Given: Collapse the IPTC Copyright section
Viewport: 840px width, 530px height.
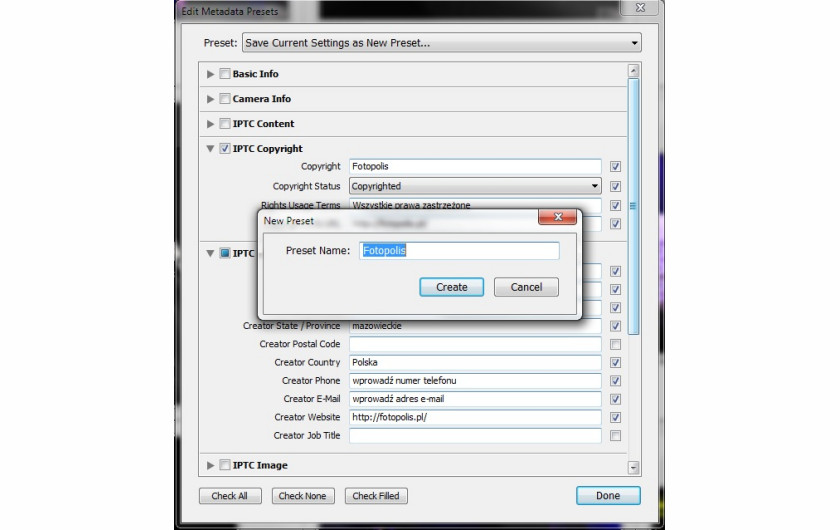Looking at the screenshot, I should (211, 148).
